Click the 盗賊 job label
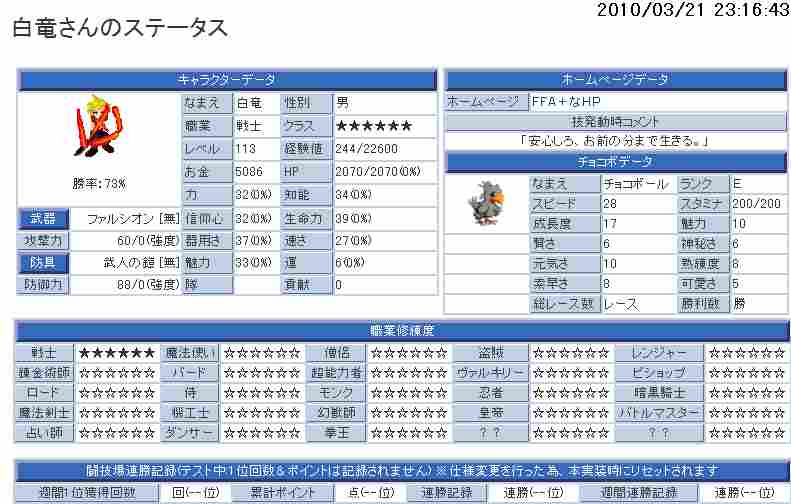Viewport: 791px width, 504px height. tap(491, 353)
